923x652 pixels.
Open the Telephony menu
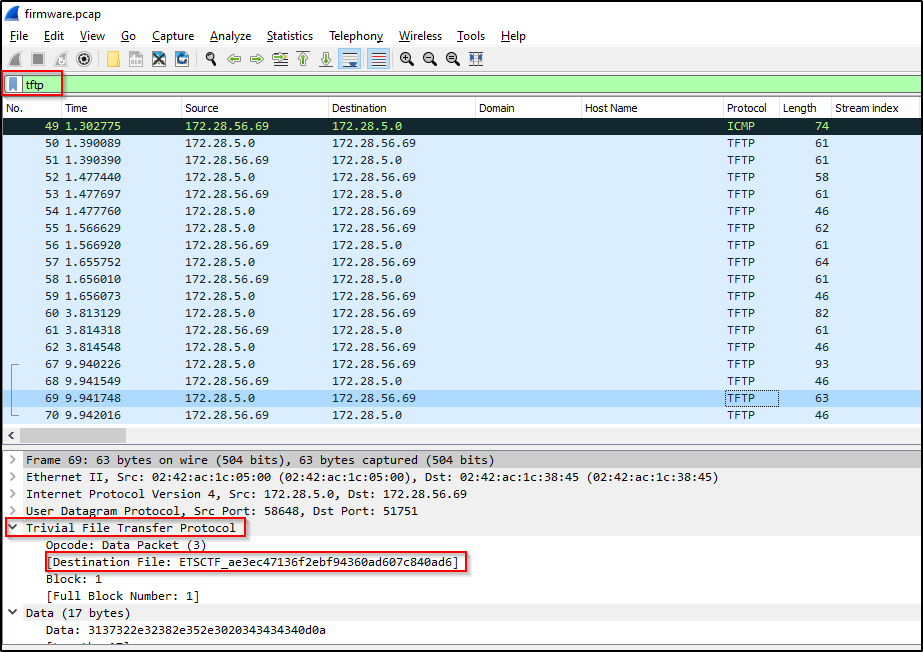tap(356, 36)
